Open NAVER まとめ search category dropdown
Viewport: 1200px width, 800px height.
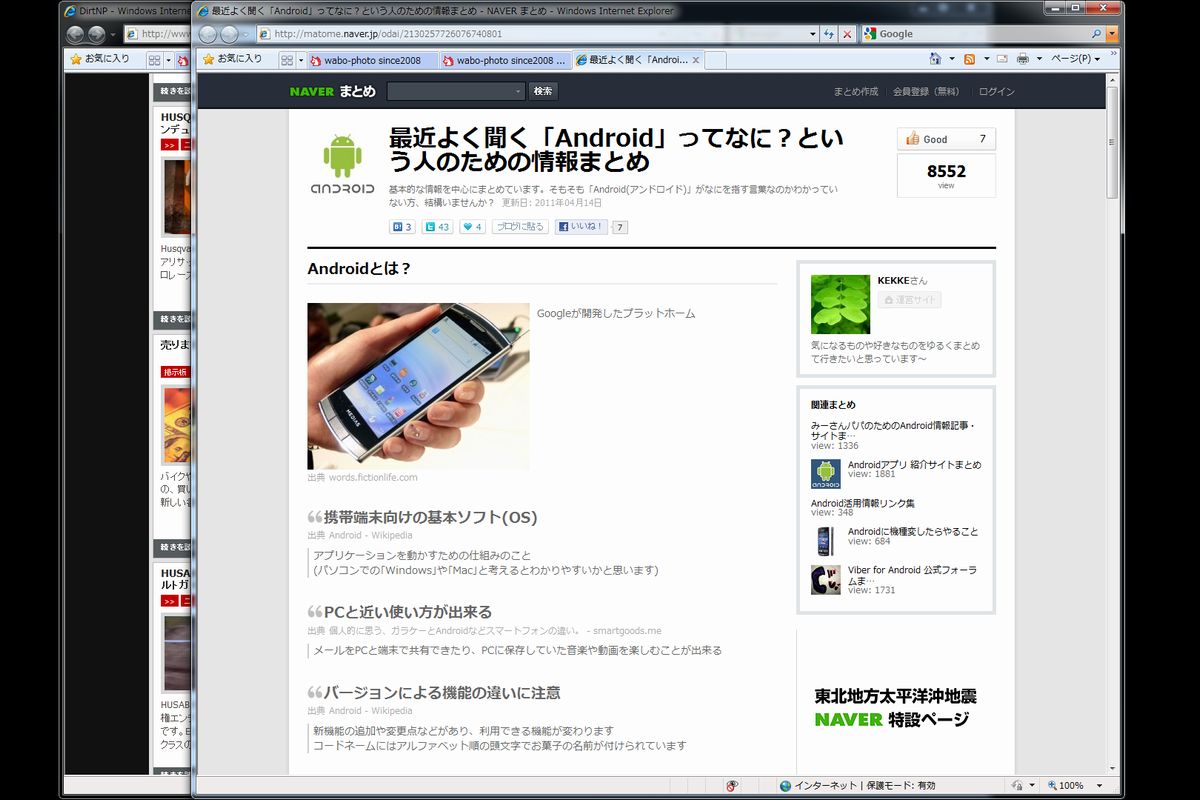click(x=517, y=91)
